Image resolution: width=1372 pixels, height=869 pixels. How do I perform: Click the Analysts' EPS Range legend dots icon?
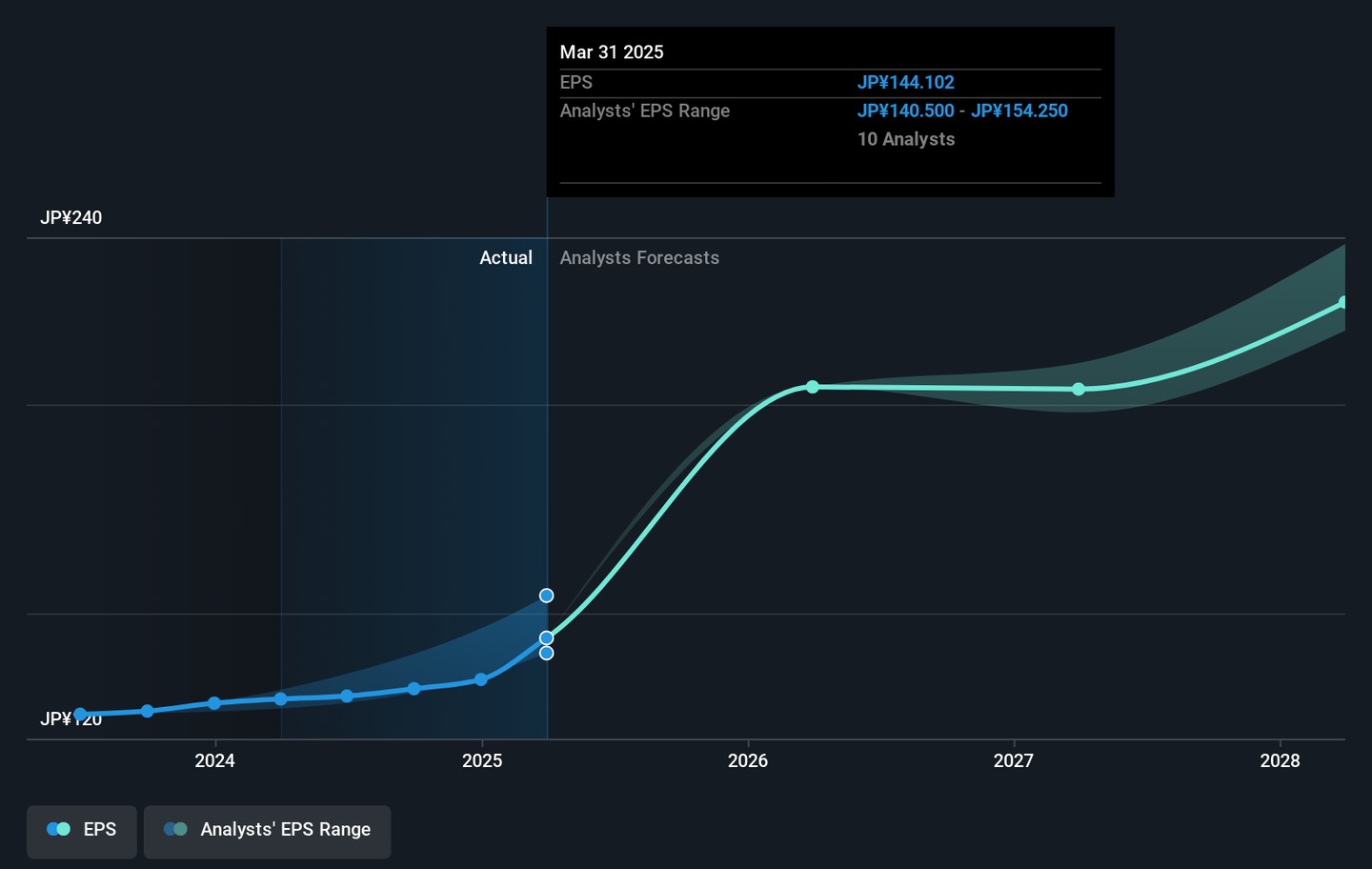click(175, 830)
